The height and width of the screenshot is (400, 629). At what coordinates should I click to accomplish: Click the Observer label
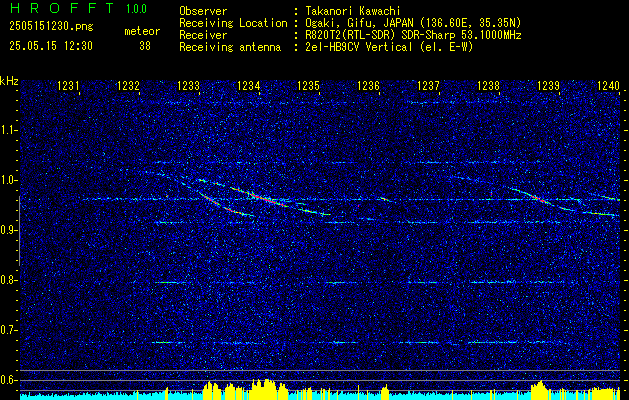click(203, 11)
